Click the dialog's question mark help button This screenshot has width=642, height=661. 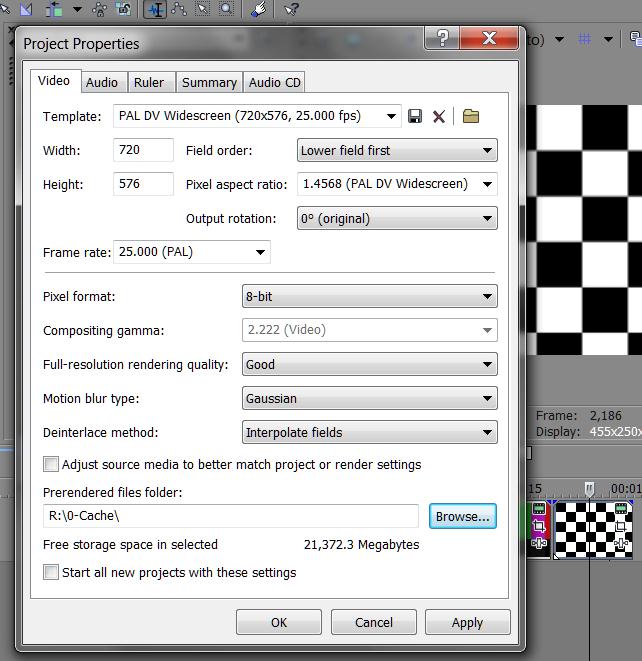click(442, 38)
